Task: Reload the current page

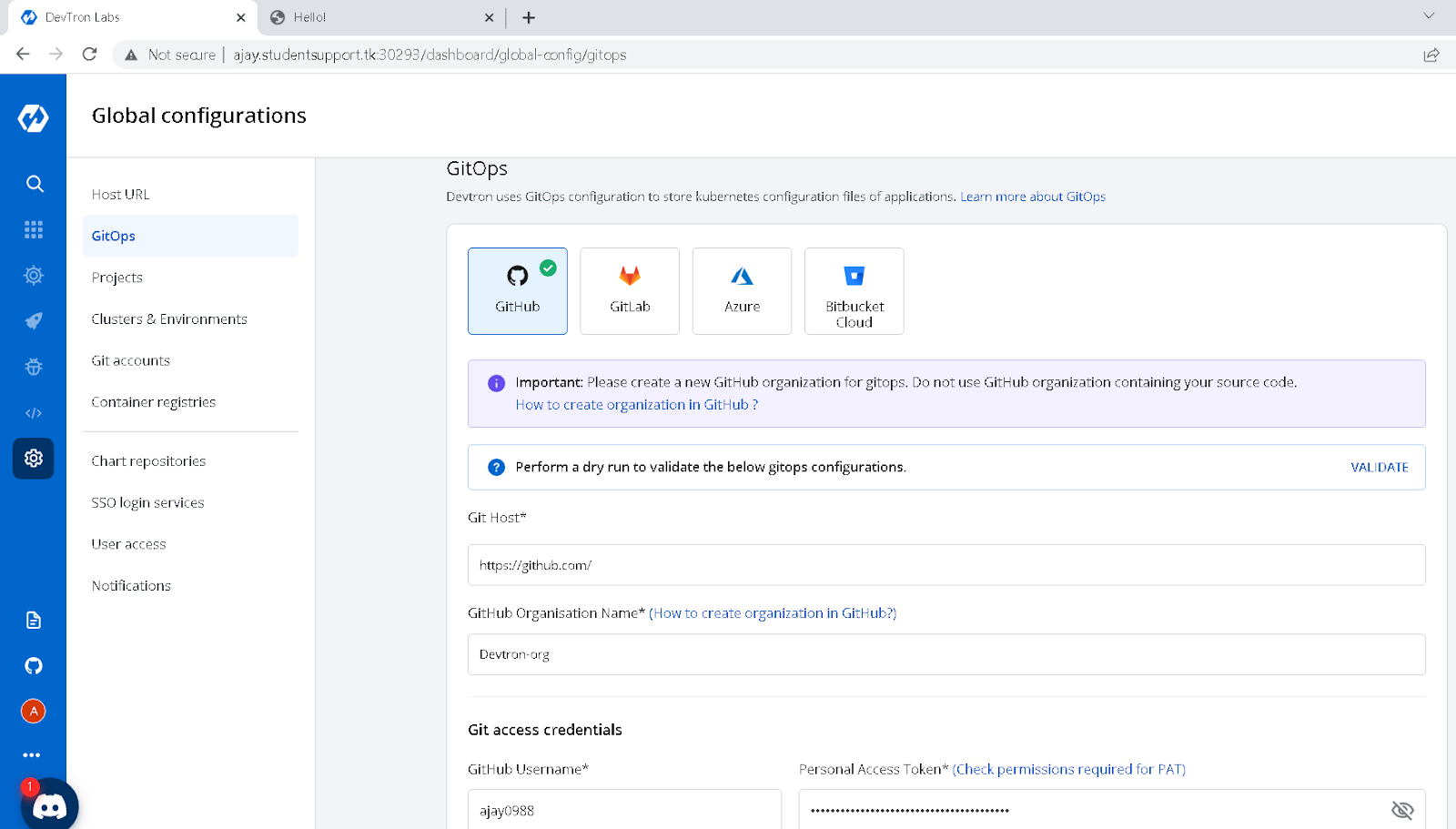Action: coord(89,55)
